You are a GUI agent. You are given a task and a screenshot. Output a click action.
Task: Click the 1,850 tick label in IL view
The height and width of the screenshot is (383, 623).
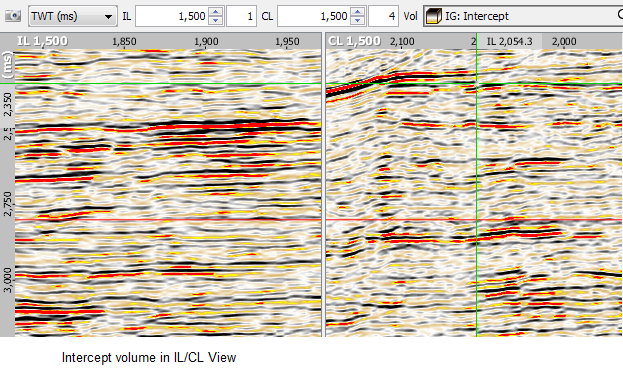click(x=124, y=41)
